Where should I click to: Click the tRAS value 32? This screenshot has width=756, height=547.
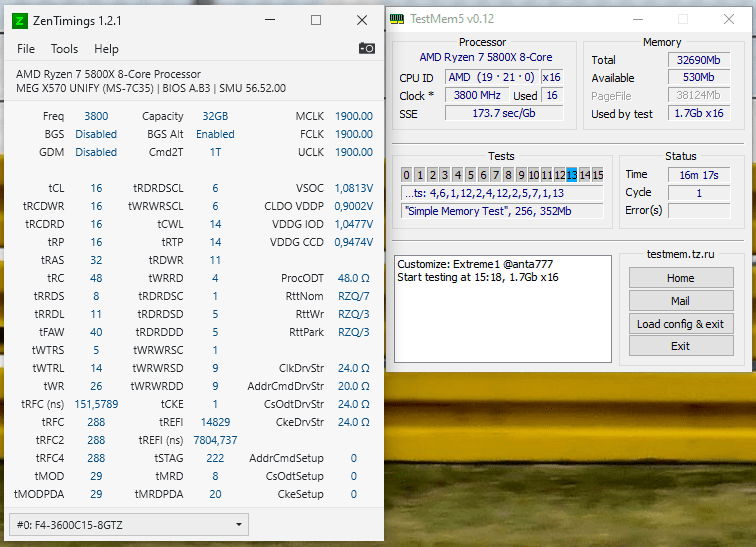point(96,260)
